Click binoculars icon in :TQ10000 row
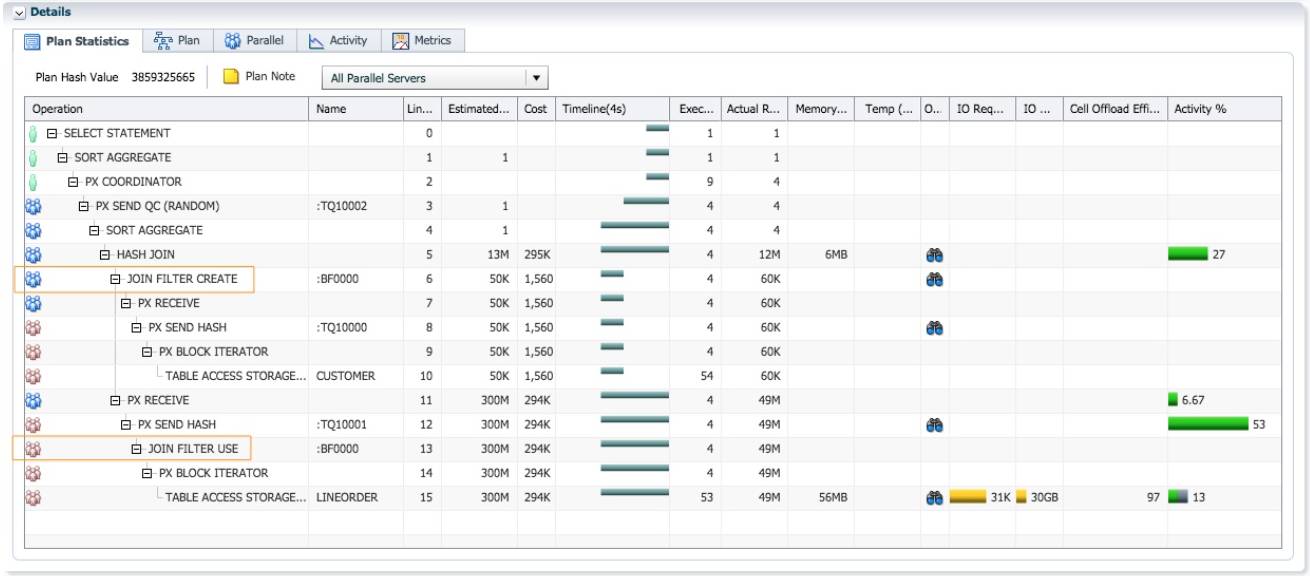This screenshot has width=1310, height=576. click(934, 327)
